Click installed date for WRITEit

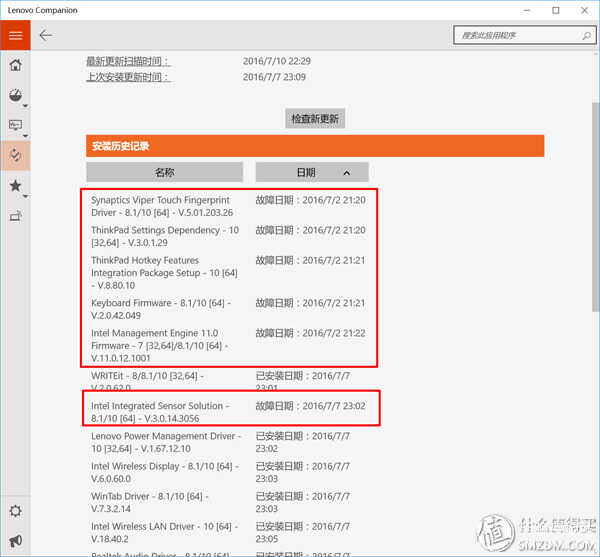[x=303, y=382]
